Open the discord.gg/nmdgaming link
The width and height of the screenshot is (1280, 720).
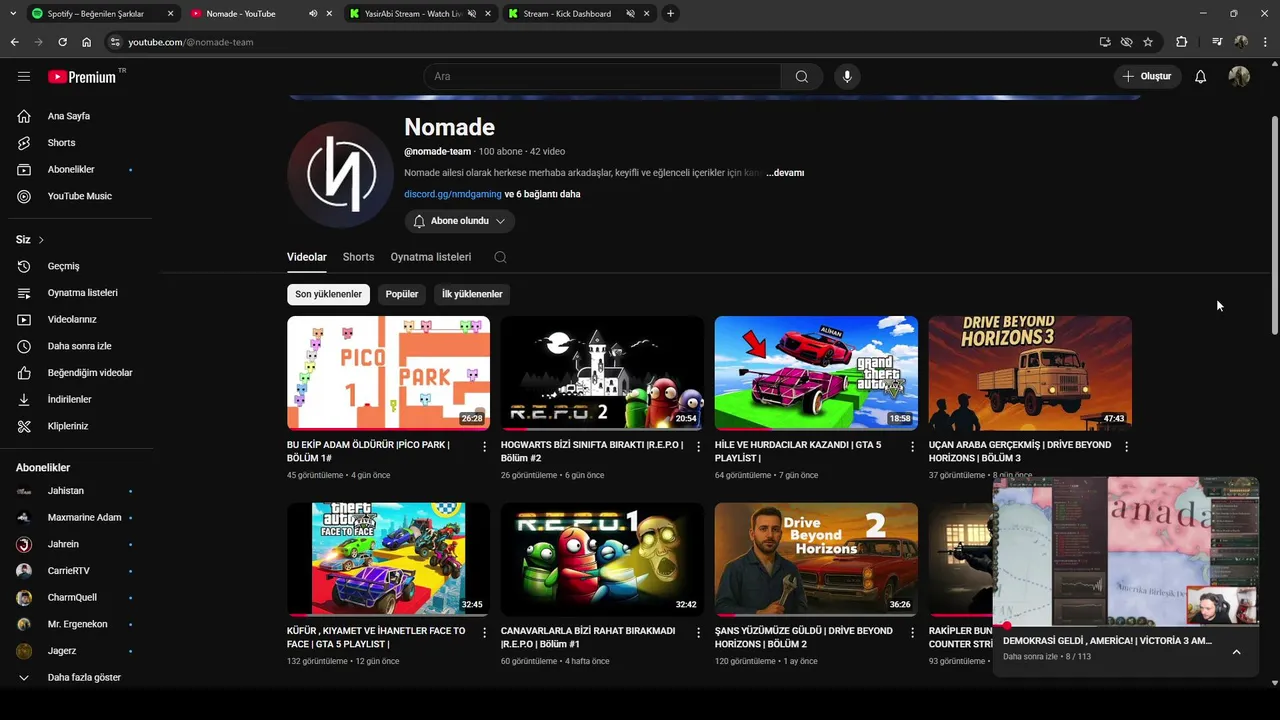pyautogui.click(x=453, y=194)
